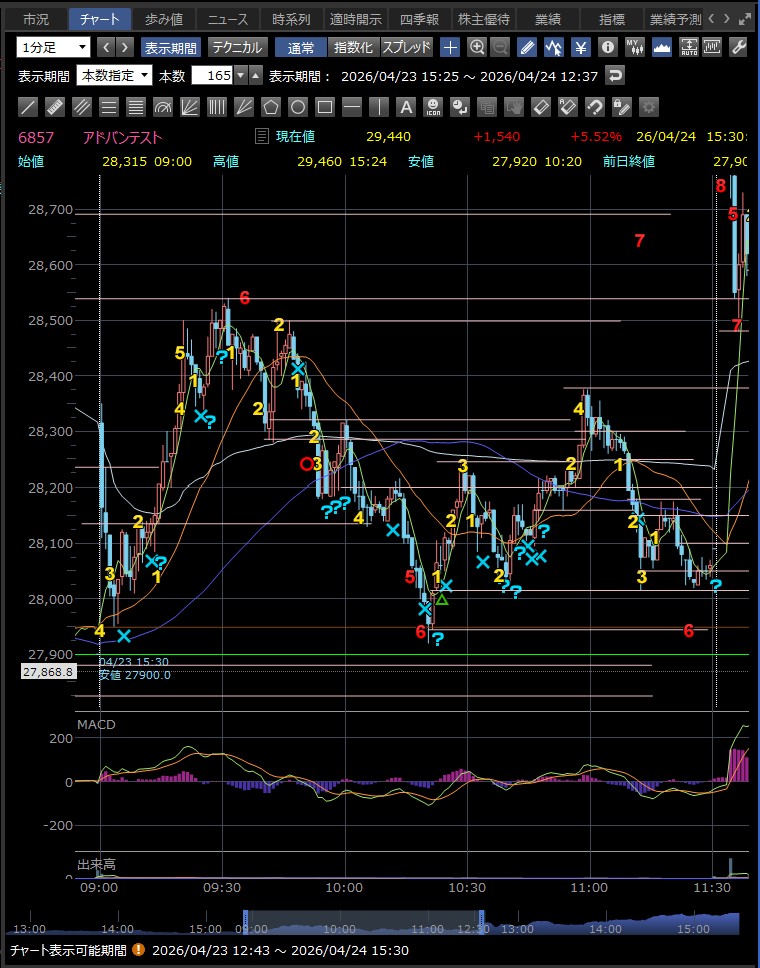Click the left handle of range slider
Image resolution: width=760 pixels, height=968 pixels.
pos(245,922)
